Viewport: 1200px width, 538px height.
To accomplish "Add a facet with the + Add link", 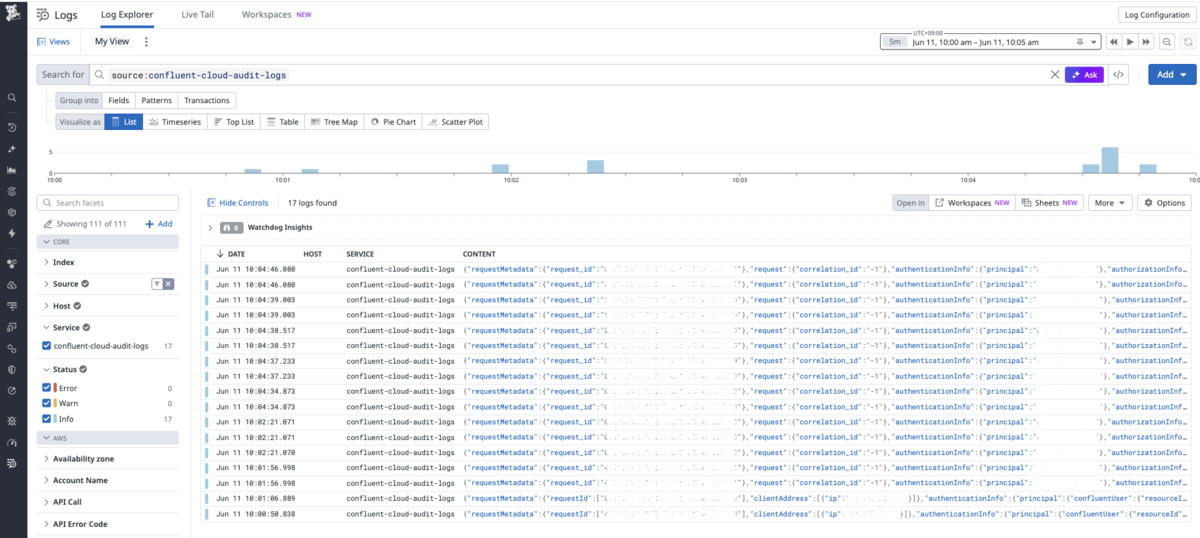I will (x=159, y=224).
